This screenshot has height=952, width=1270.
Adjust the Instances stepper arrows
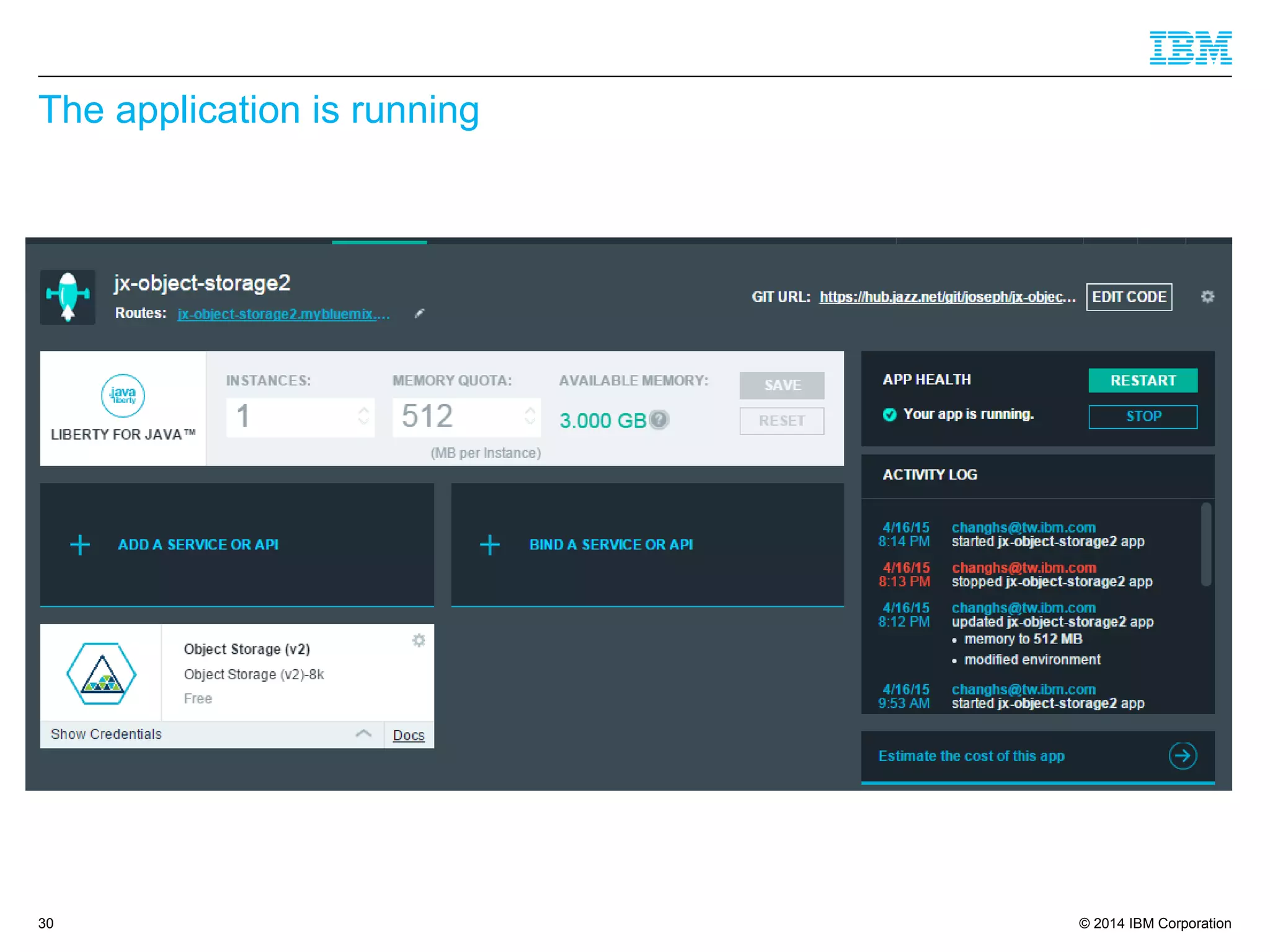pyautogui.click(x=363, y=416)
